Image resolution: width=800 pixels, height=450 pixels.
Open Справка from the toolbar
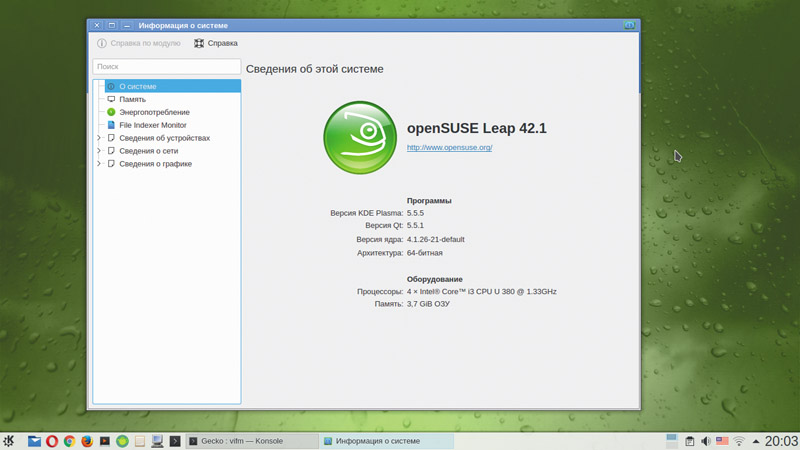[216, 43]
